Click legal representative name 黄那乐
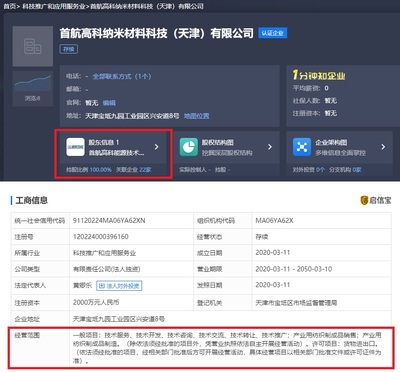 pos(82,285)
